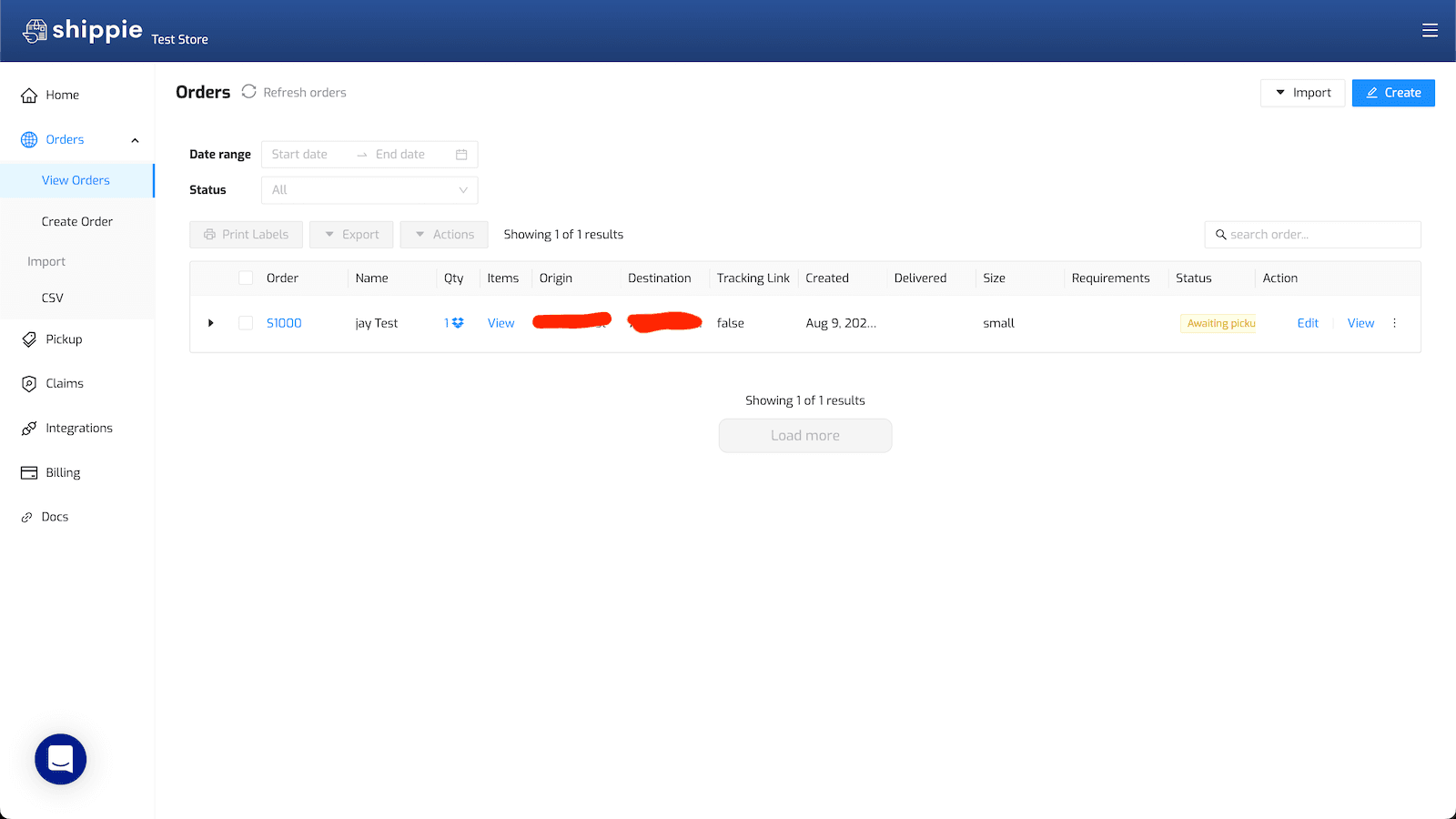This screenshot has width=1456, height=819.
Task: Click the Pickup sidebar icon
Action: pos(28,338)
